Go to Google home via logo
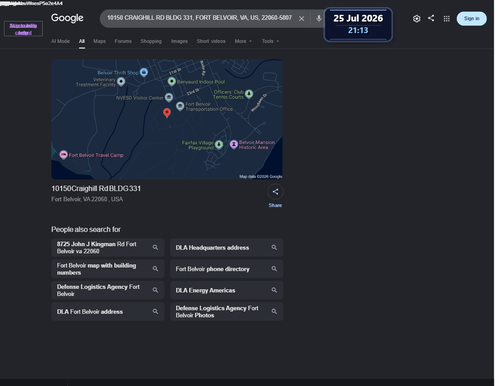 [67, 18]
